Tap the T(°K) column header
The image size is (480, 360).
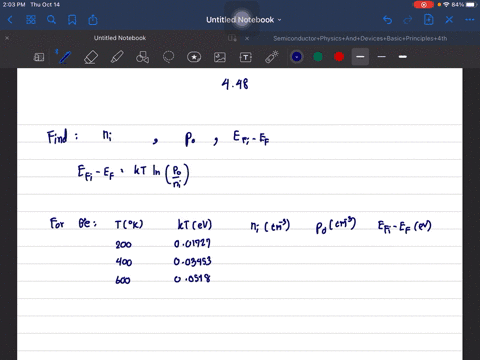point(129,224)
